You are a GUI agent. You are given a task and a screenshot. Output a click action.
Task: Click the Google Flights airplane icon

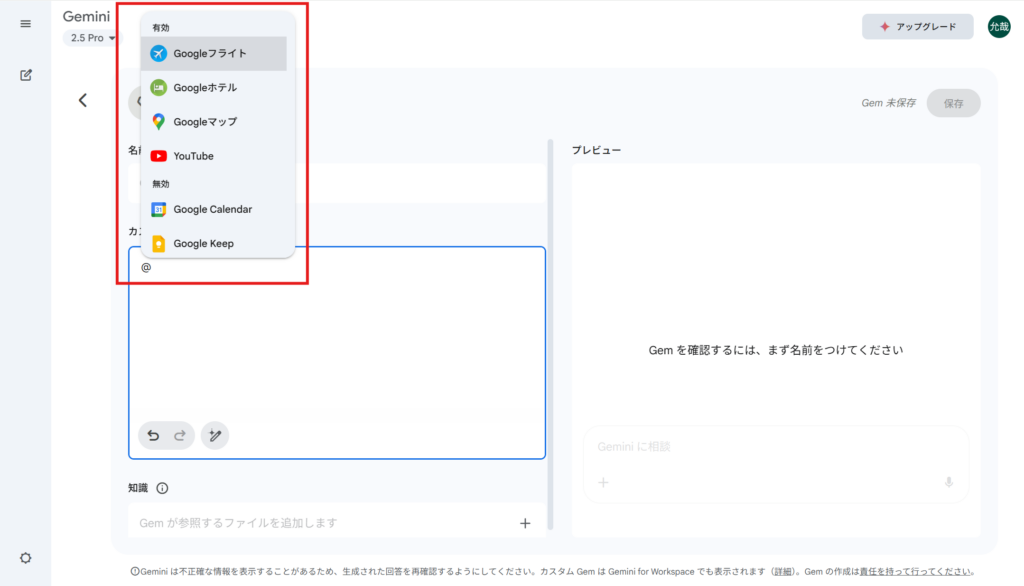159,54
